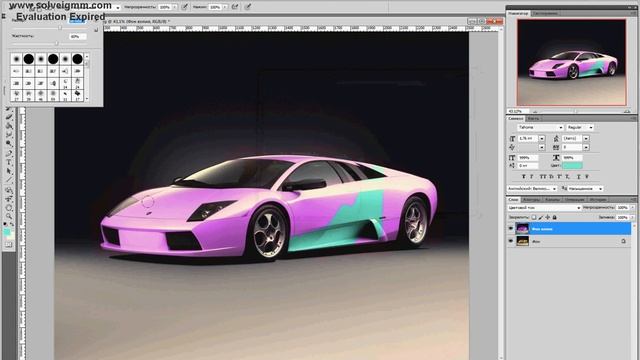This screenshot has width=640, height=360.
Task: Toggle subscript text style
Action: [567, 177]
